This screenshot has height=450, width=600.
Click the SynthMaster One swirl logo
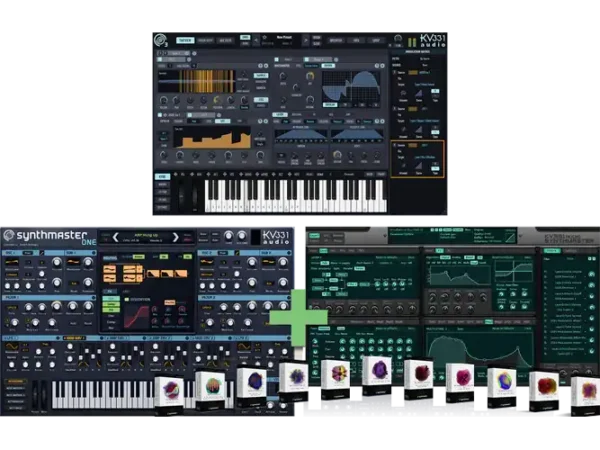8,235
